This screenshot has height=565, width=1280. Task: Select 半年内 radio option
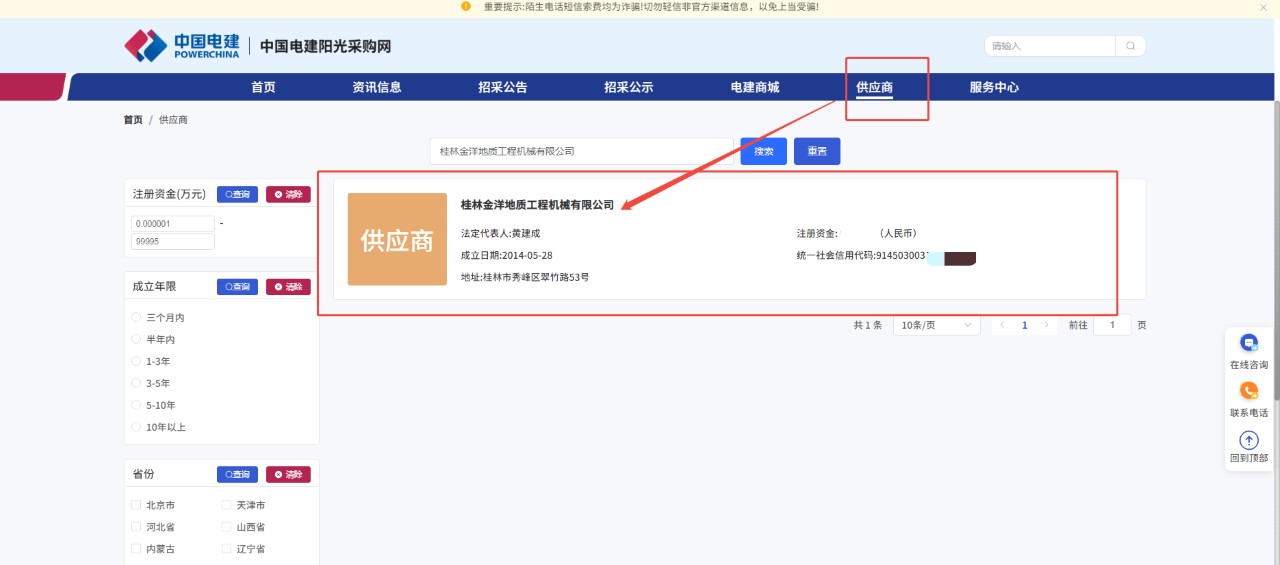click(x=136, y=339)
